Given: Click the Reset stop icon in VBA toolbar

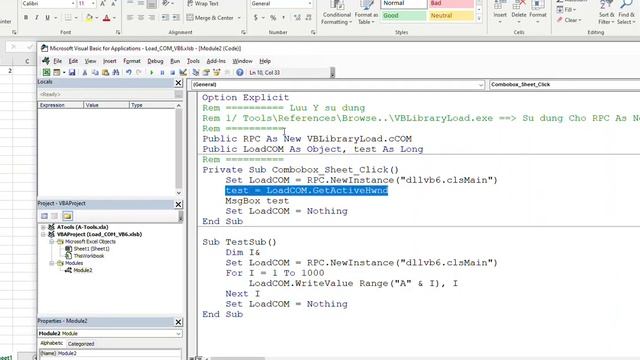Looking at the screenshot, I should tap(172, 73).
